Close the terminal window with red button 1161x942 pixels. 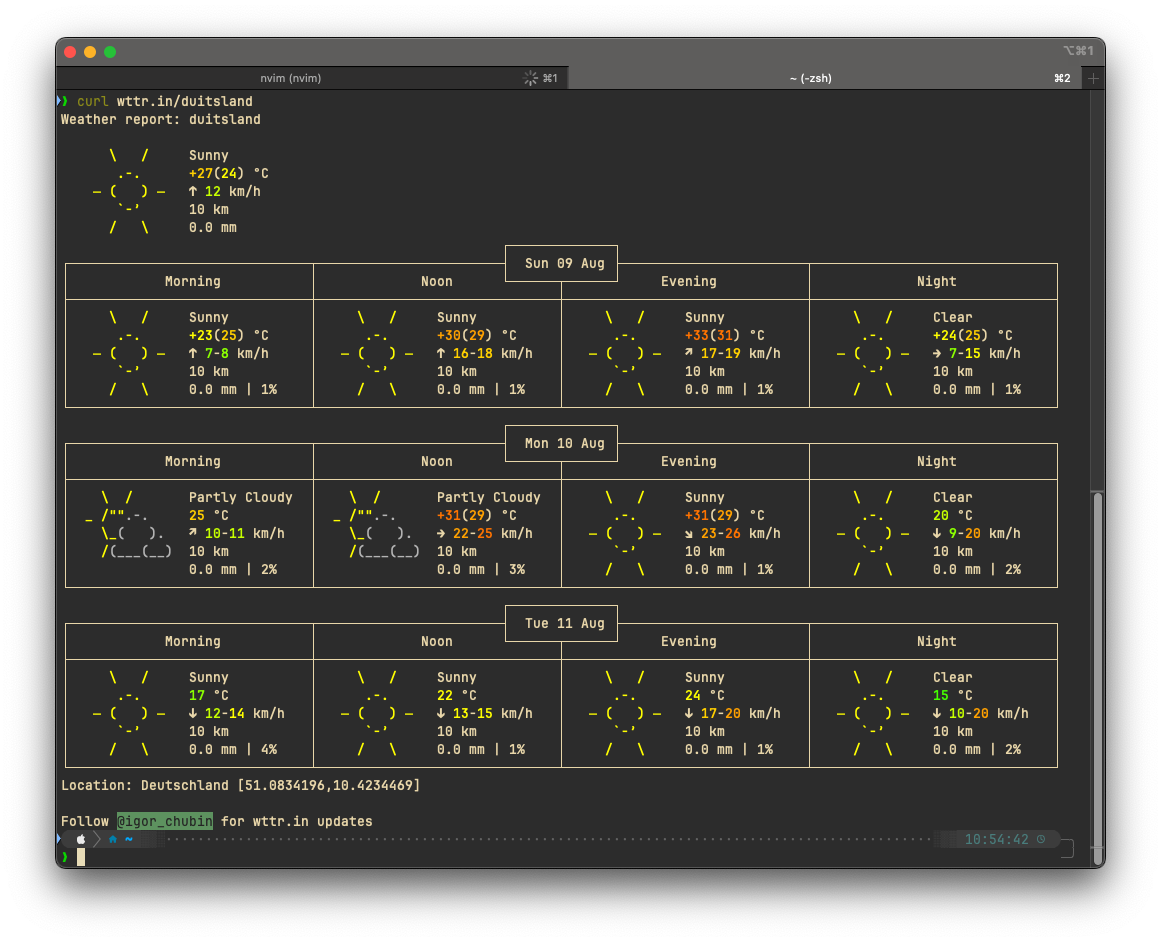coord(70,52)
